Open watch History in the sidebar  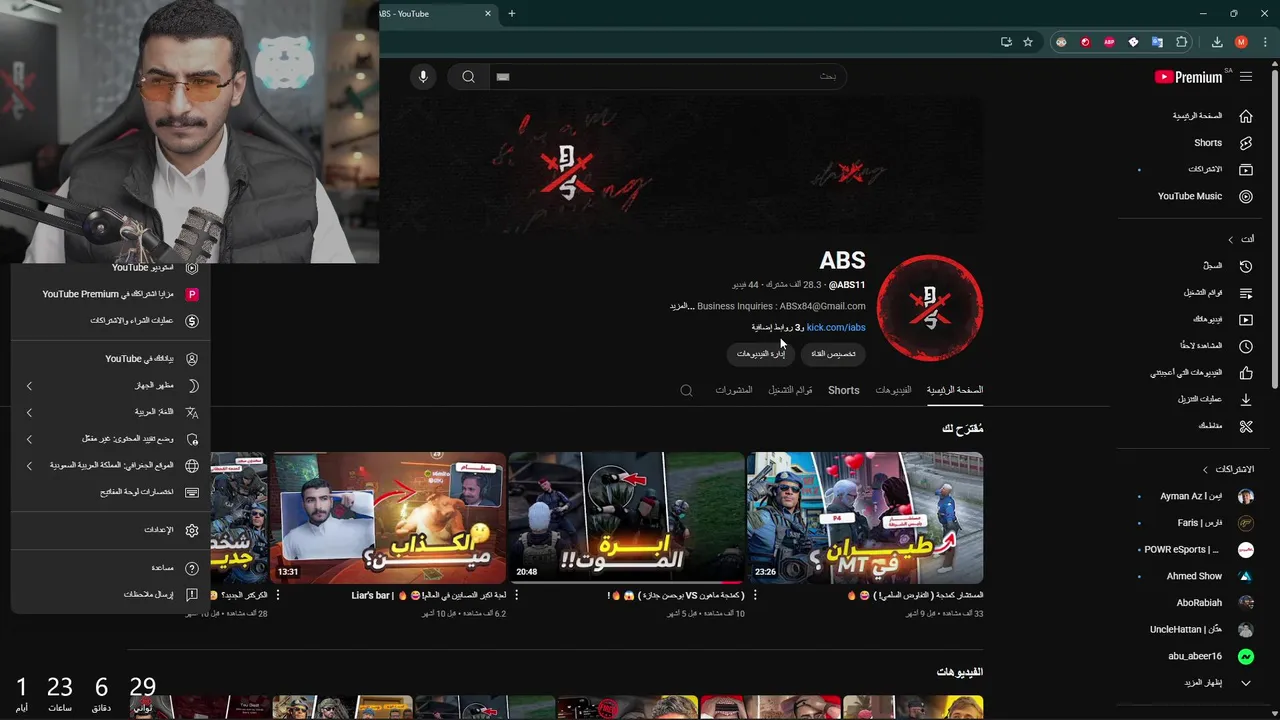coord(1228,266)
